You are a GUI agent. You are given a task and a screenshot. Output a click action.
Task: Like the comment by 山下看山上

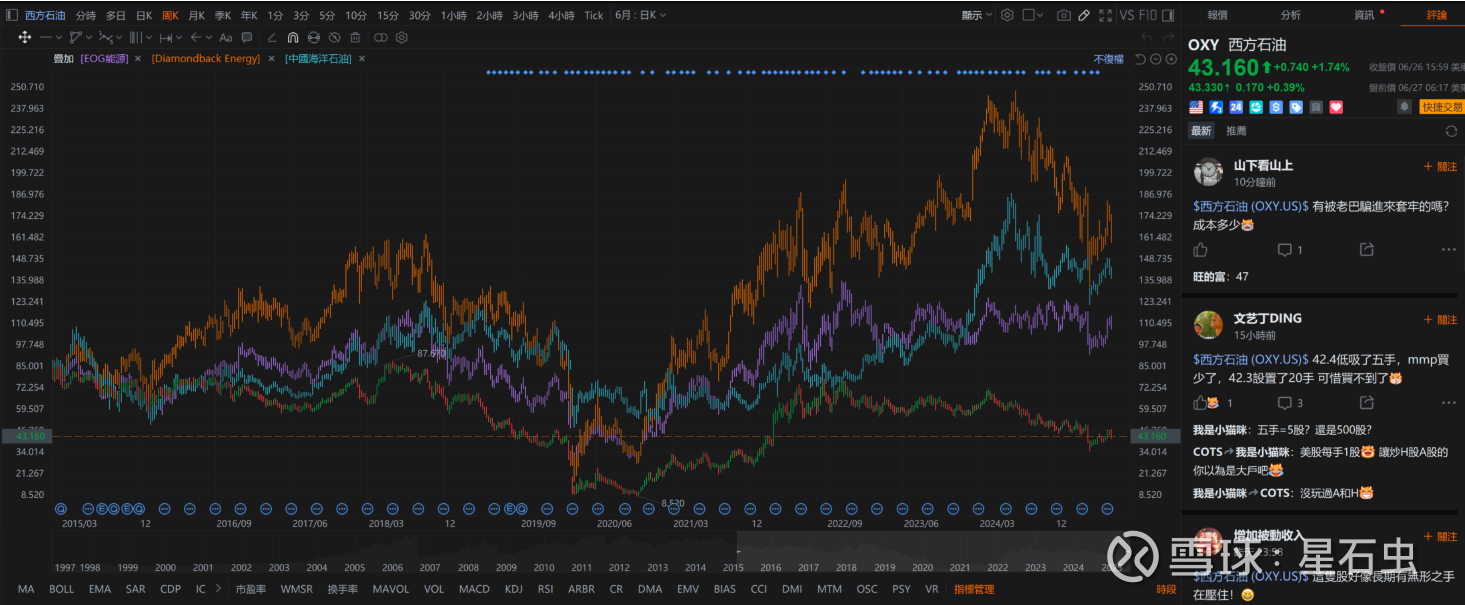[x=1201, y=250]
